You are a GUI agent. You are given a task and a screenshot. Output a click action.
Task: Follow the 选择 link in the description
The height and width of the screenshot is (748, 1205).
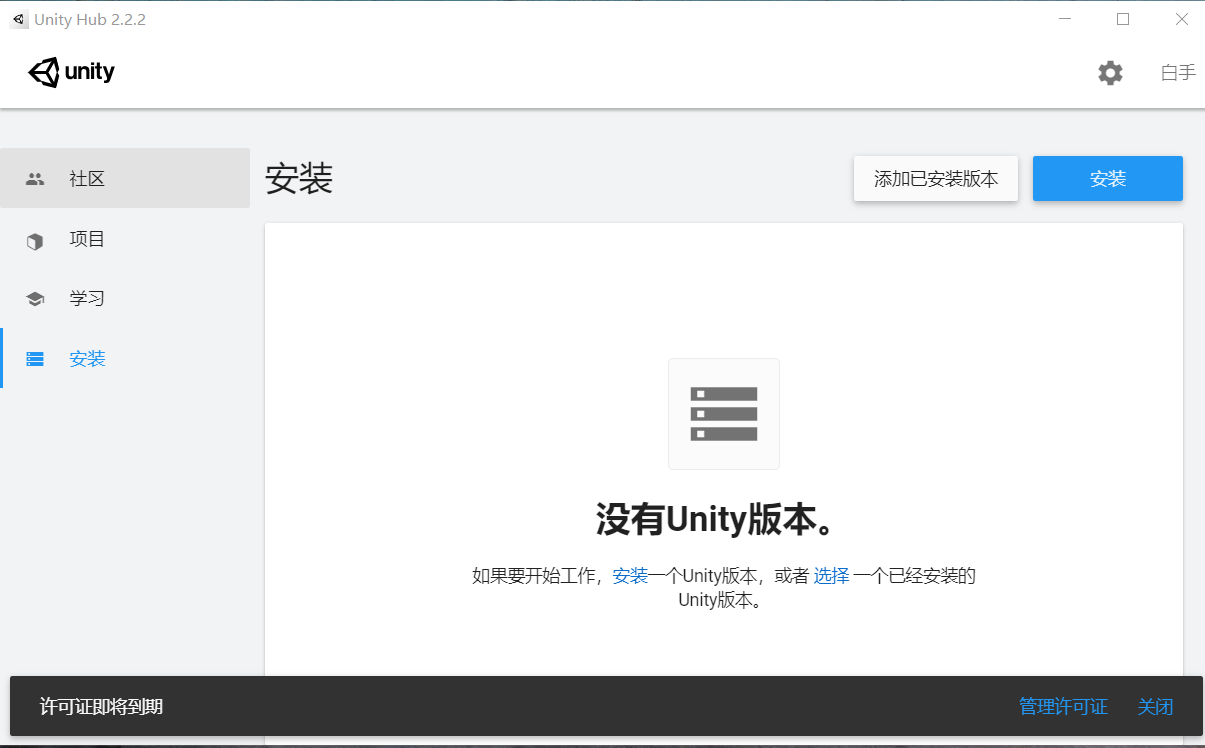831,576
